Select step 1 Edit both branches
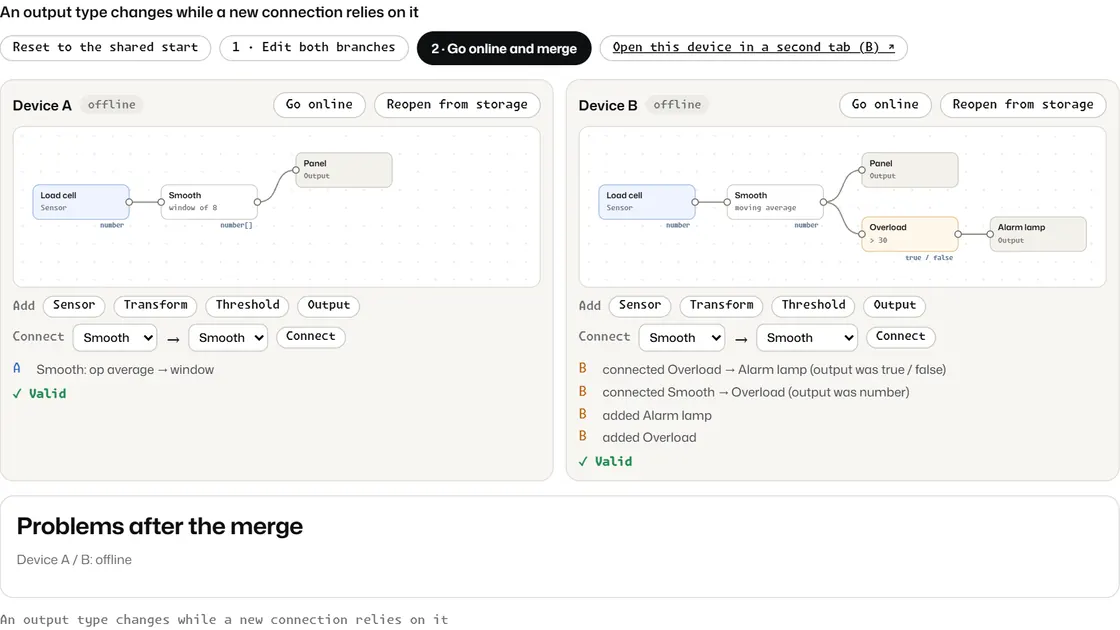 314,47
